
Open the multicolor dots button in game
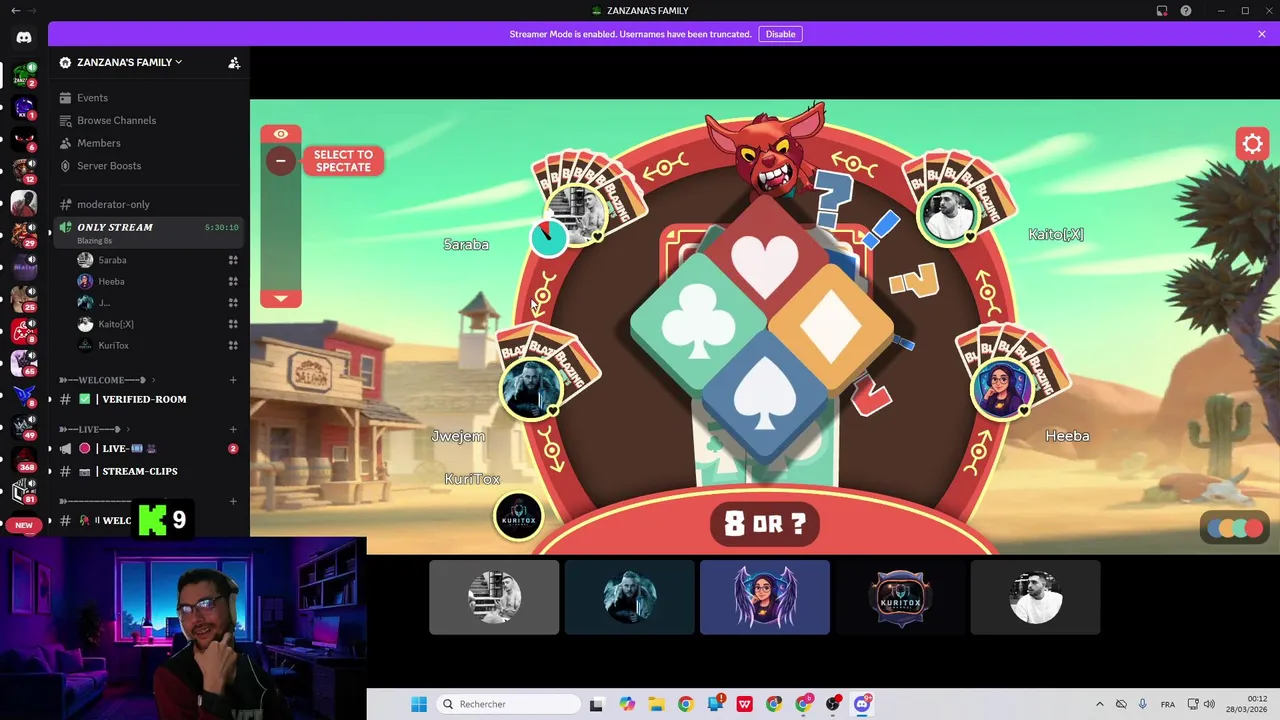tap(1235, 528)
